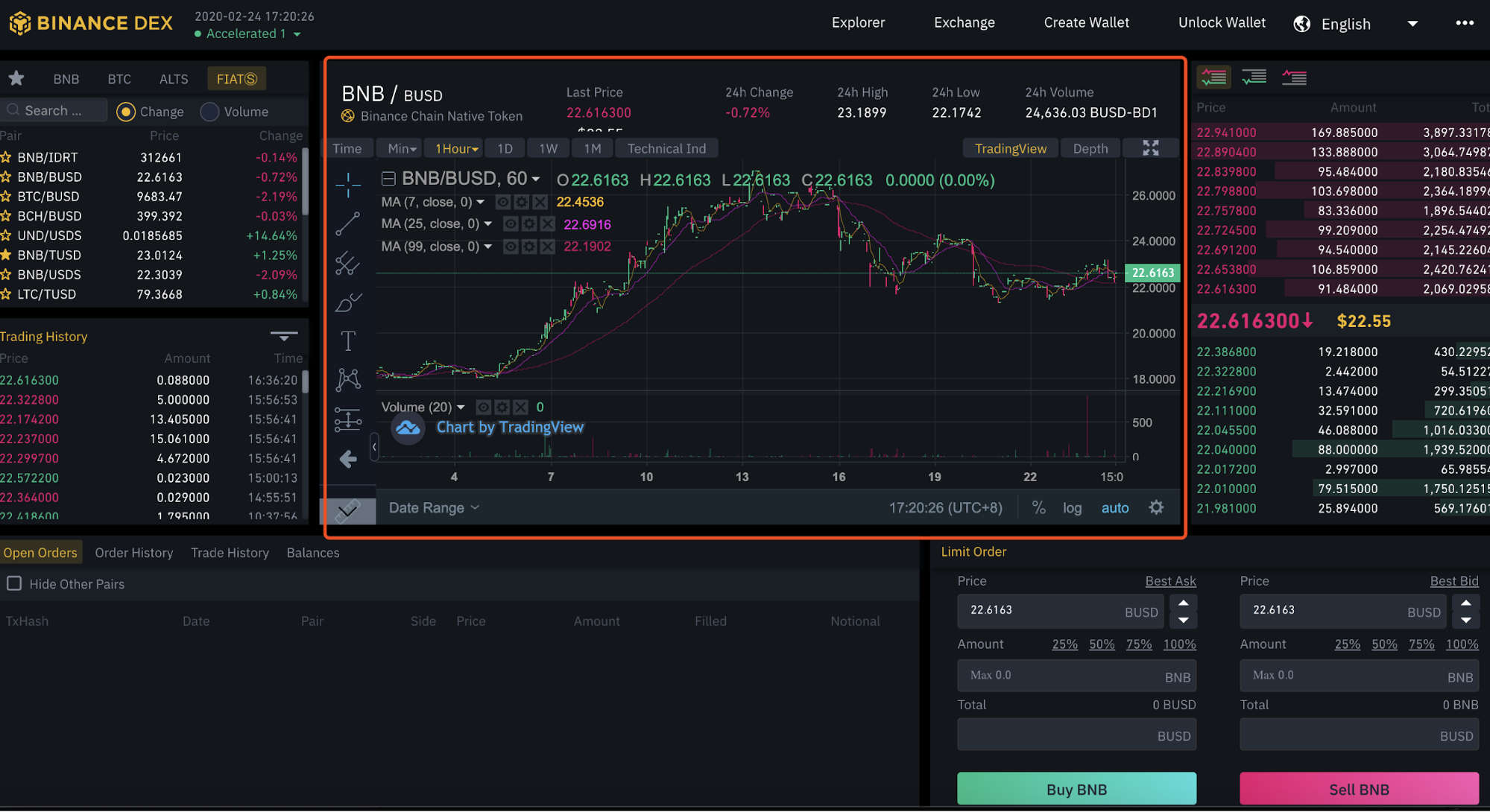
Task: Open the Date Range dropdown
Action: pyautogui.click(x=434, y=507)
